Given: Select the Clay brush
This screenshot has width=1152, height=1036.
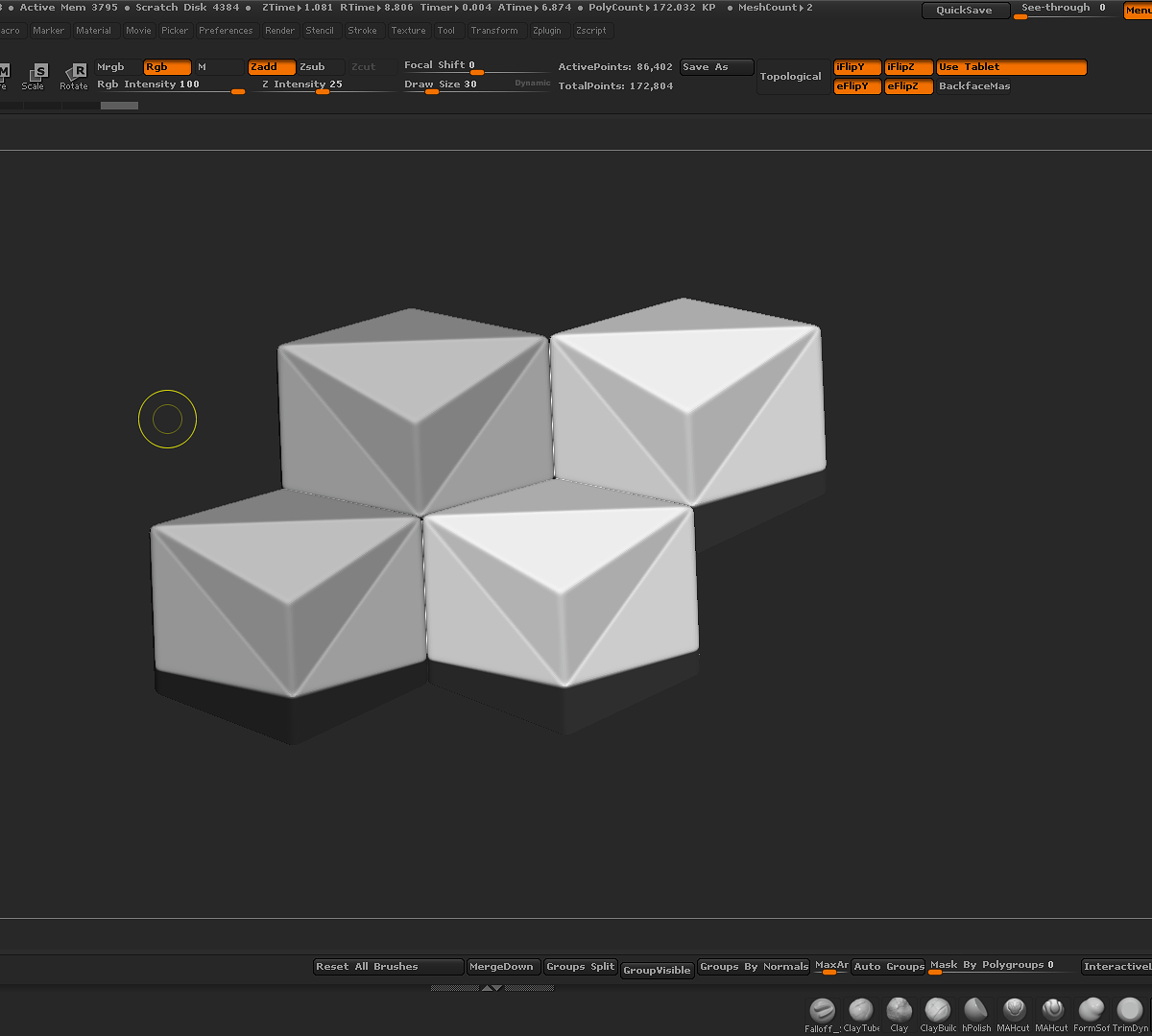Looking at the screenshot, I should [900, 1014].
